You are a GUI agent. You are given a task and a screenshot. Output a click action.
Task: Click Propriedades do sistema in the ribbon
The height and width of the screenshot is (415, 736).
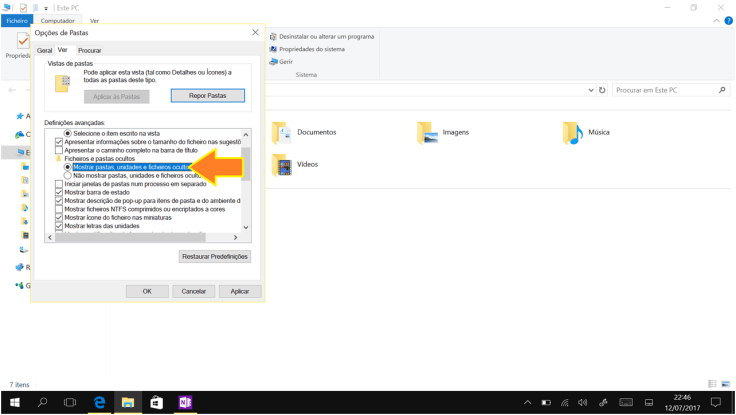pyautogui.click(x=311, y=49)
